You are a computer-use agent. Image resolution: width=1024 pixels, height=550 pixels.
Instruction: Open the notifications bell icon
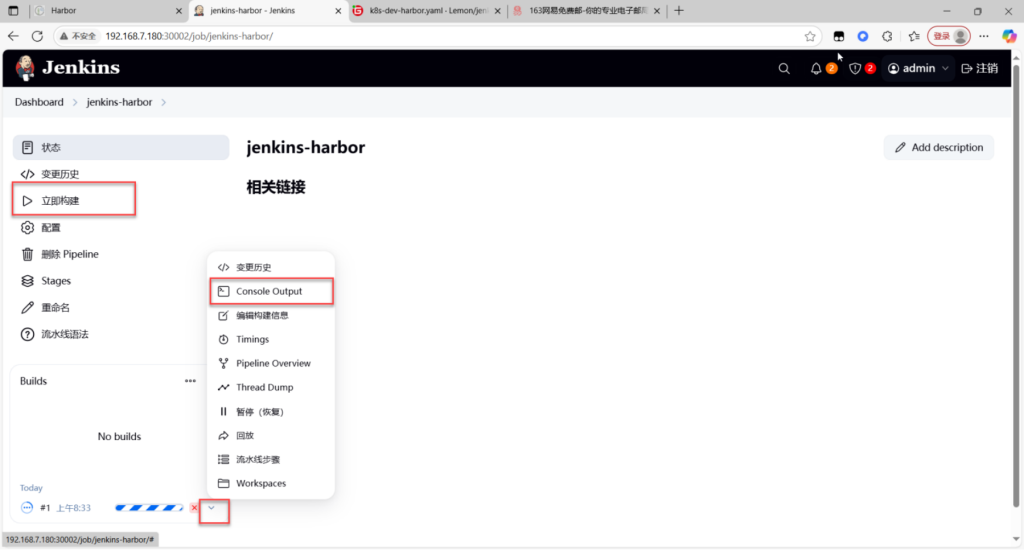(x=816, y=68)
